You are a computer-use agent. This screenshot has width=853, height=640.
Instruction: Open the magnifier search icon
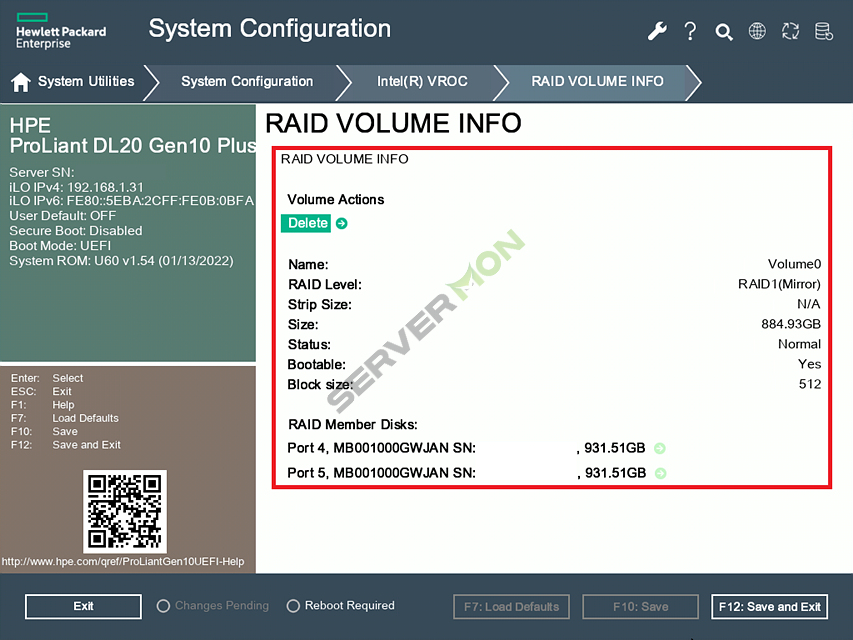point(724,32)
